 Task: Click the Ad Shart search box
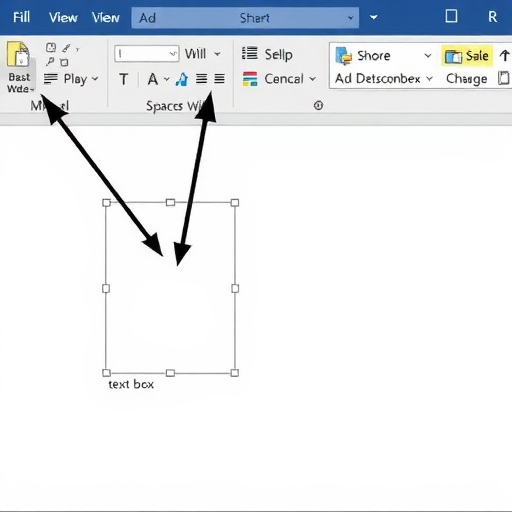pos(245,18)
